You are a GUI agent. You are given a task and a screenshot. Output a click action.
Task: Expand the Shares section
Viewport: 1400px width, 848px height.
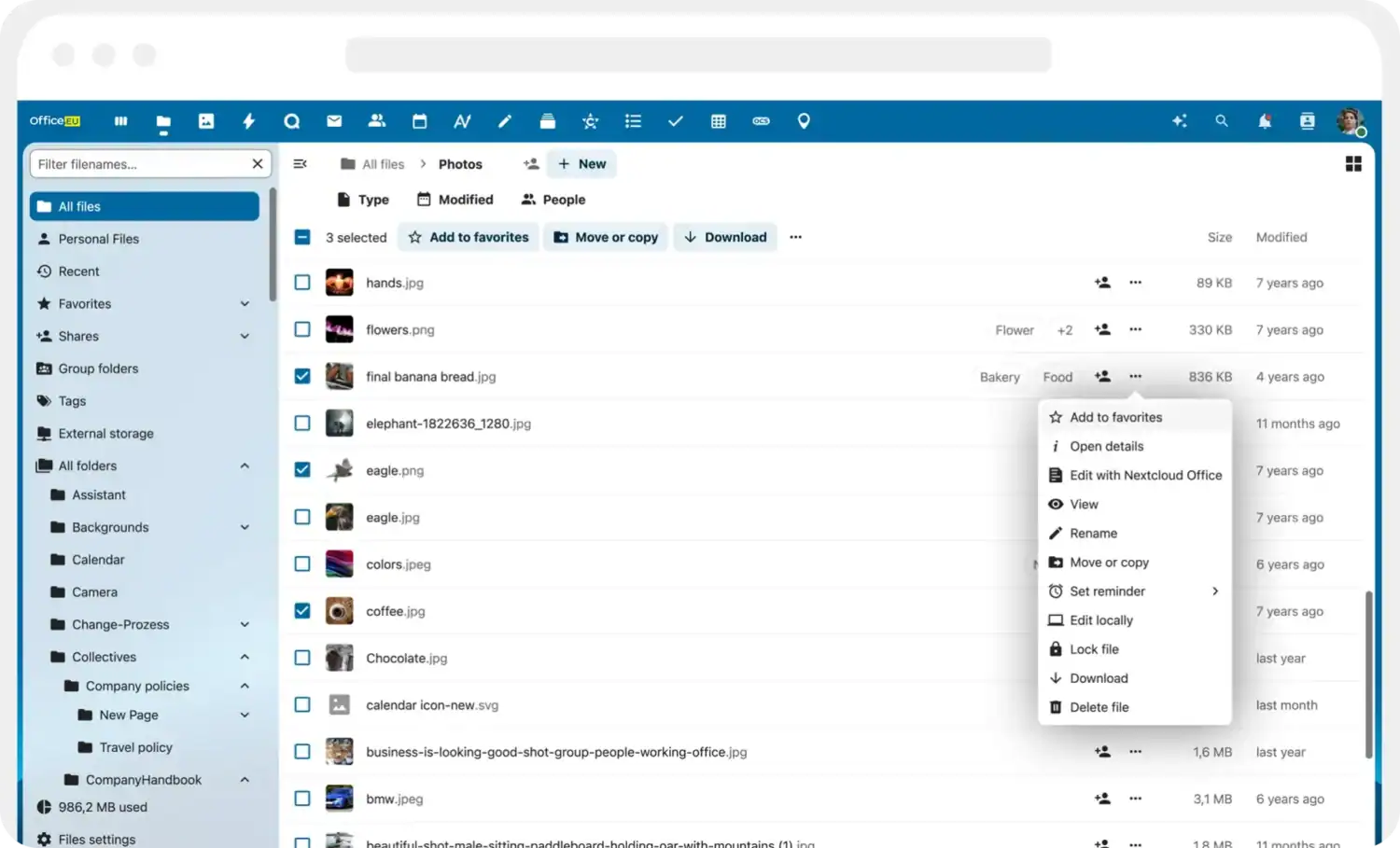245,337
